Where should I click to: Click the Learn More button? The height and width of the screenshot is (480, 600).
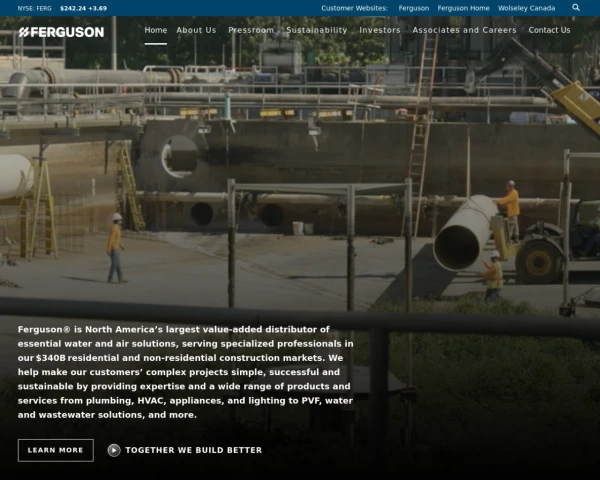[x=55, y=450]
